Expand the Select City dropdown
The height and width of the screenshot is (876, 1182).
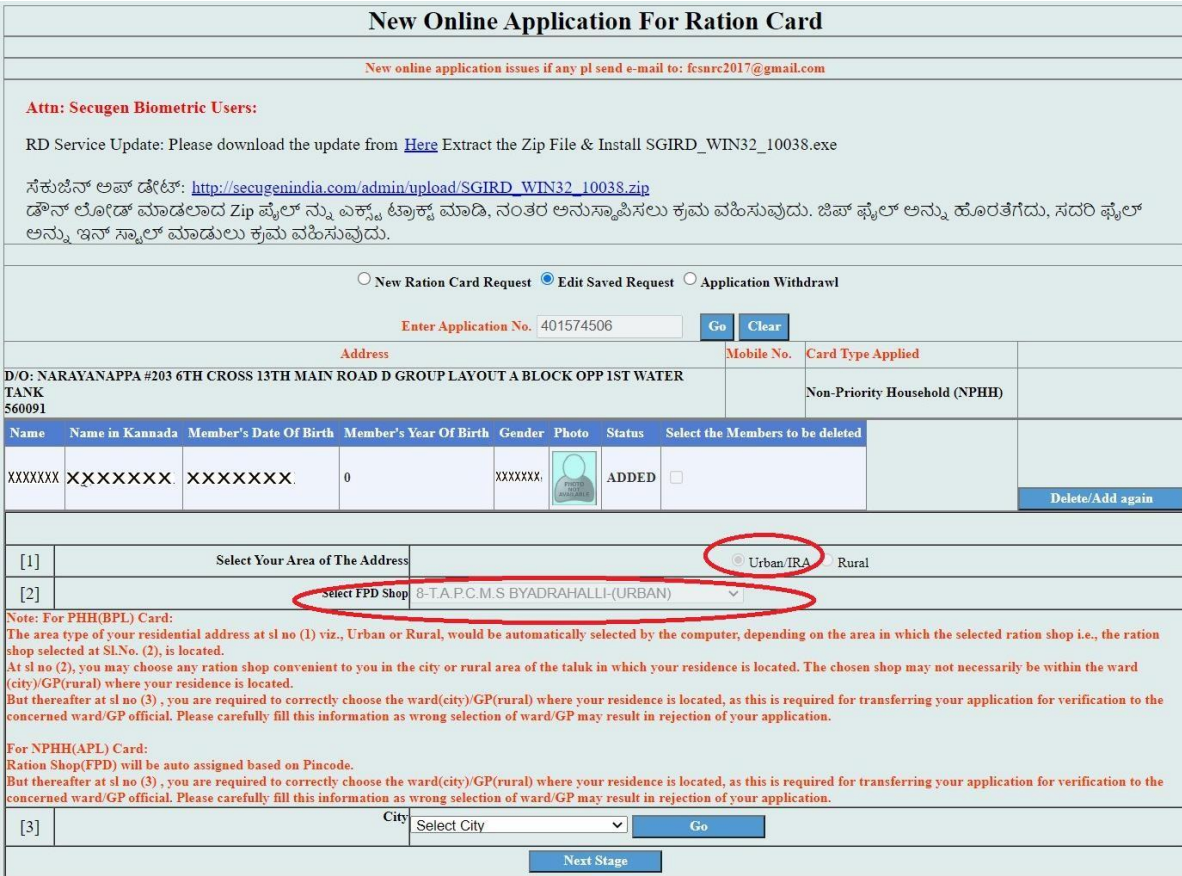point(519,826)
